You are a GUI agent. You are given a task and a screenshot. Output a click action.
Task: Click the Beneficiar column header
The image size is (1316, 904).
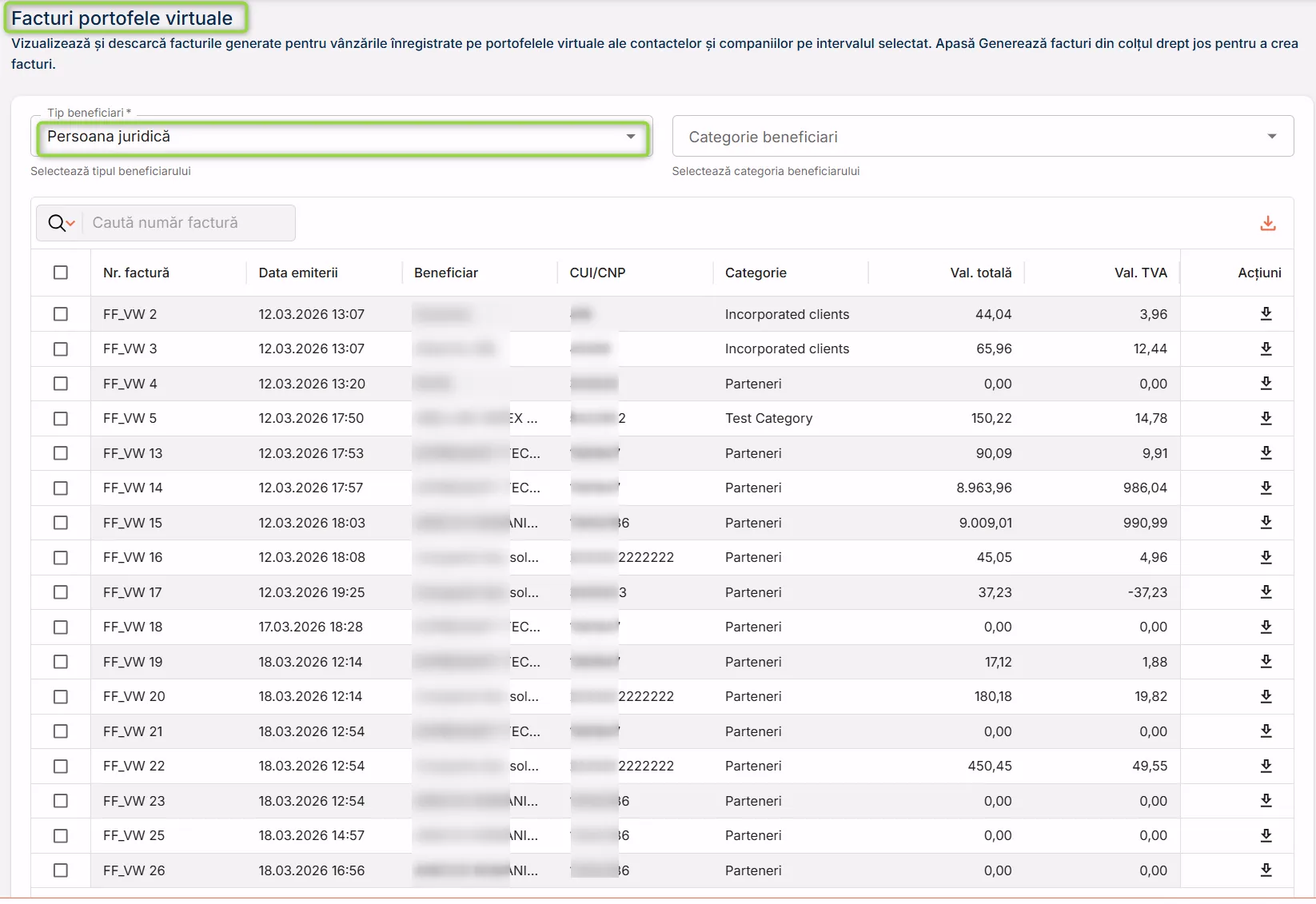click(446, 273)
